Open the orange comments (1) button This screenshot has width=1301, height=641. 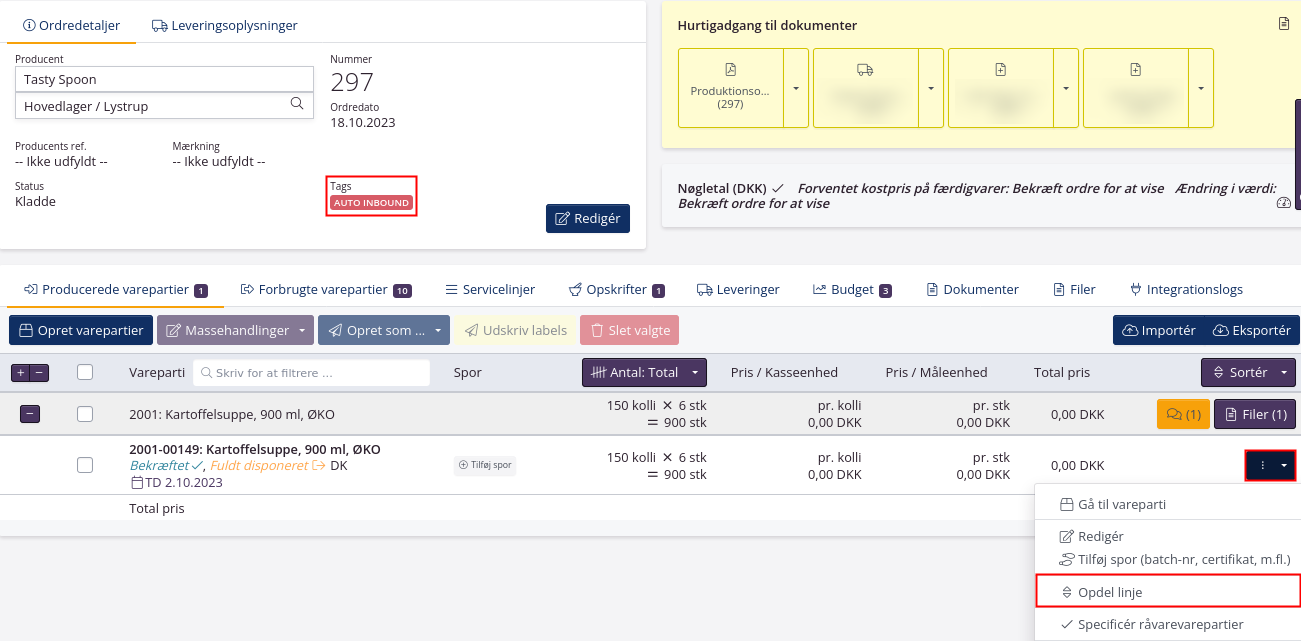click(x=1183, y=413)
